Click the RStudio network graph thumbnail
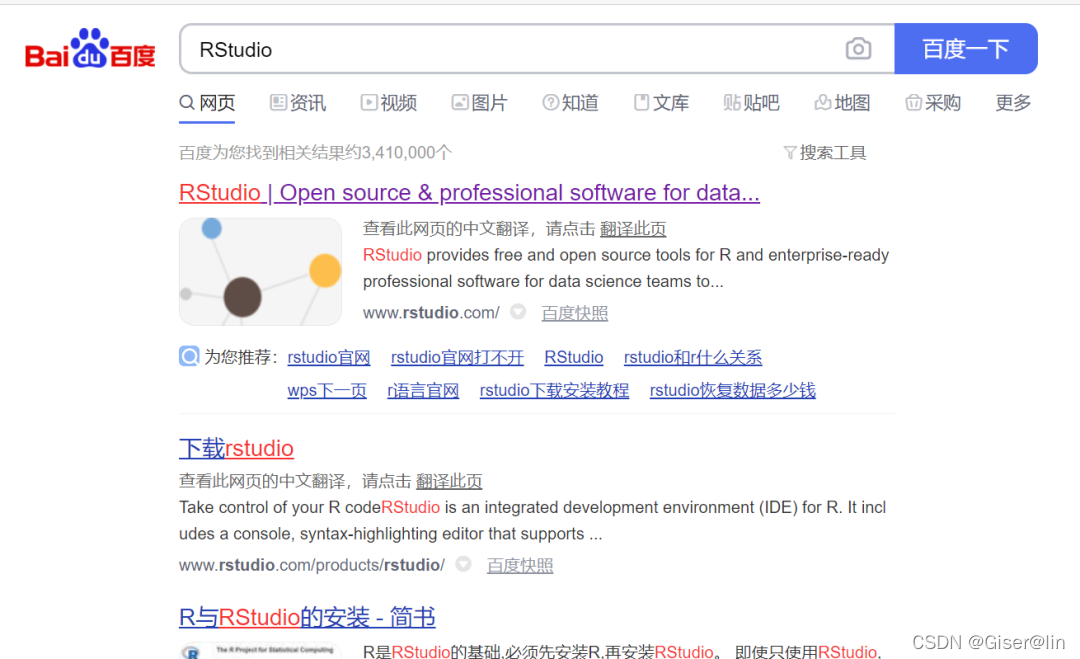1080x659 pixels. tap(260, 271)
